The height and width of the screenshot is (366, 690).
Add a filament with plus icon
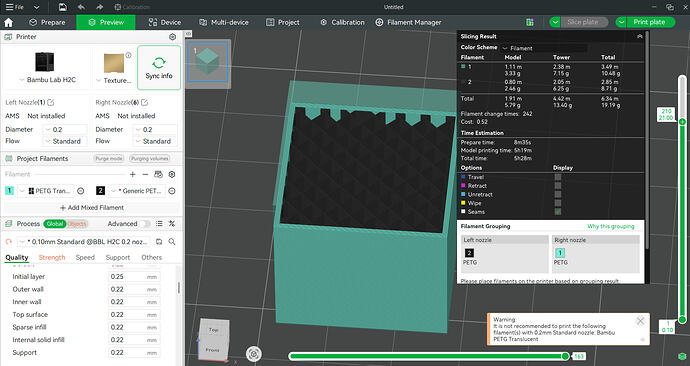click(x=132, y=175)
